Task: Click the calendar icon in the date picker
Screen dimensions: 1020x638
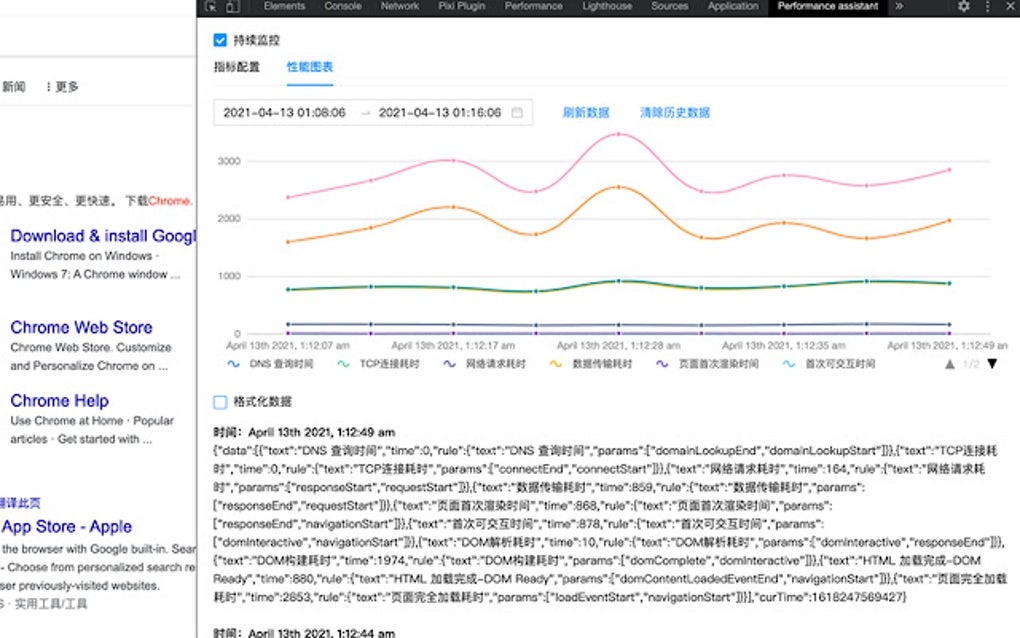Action: pyautogui.click(x=516, y=112)
